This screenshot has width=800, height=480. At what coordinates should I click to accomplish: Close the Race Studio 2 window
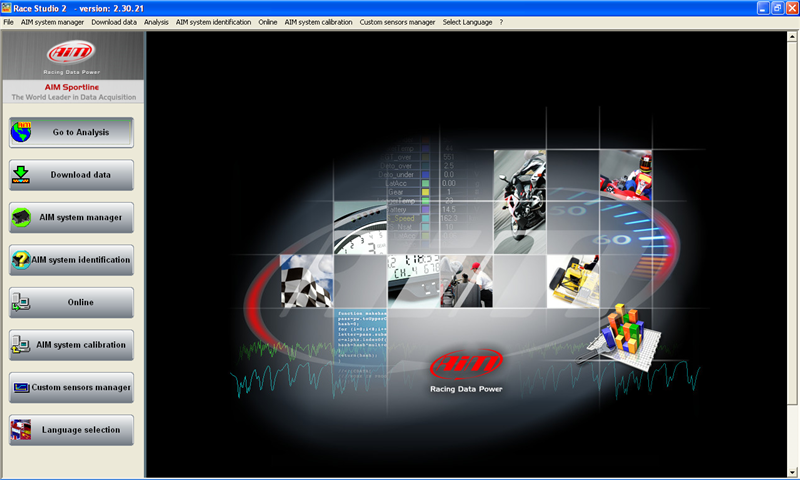[x=792, y=8]
